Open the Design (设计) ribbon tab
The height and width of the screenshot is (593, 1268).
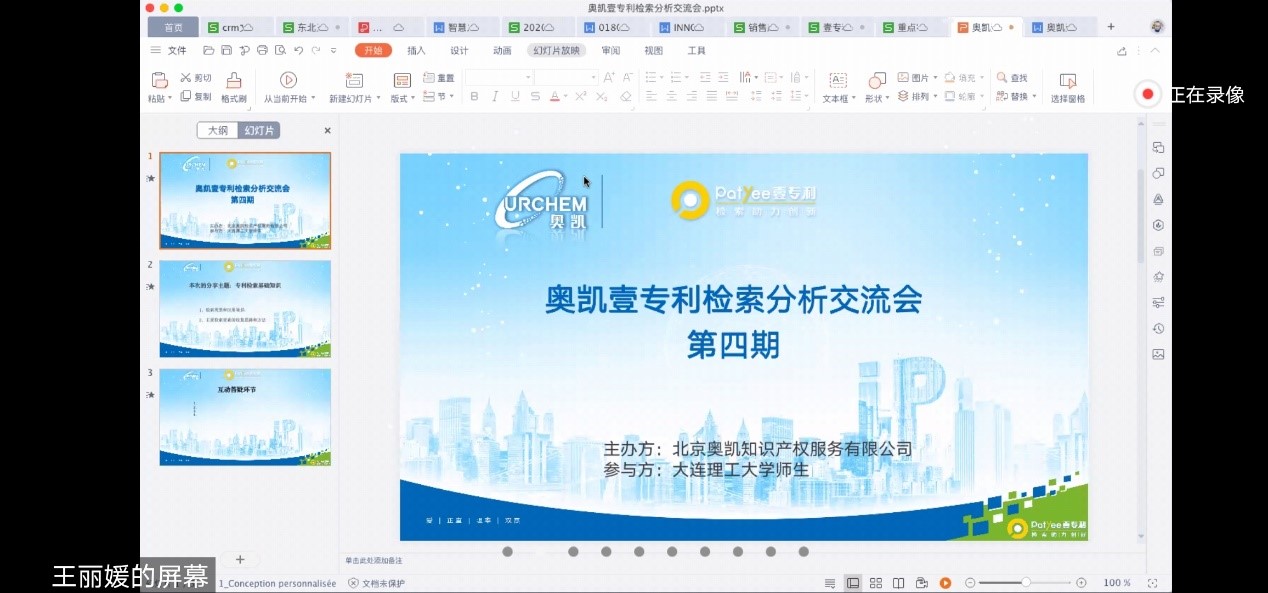click(459, 50)
